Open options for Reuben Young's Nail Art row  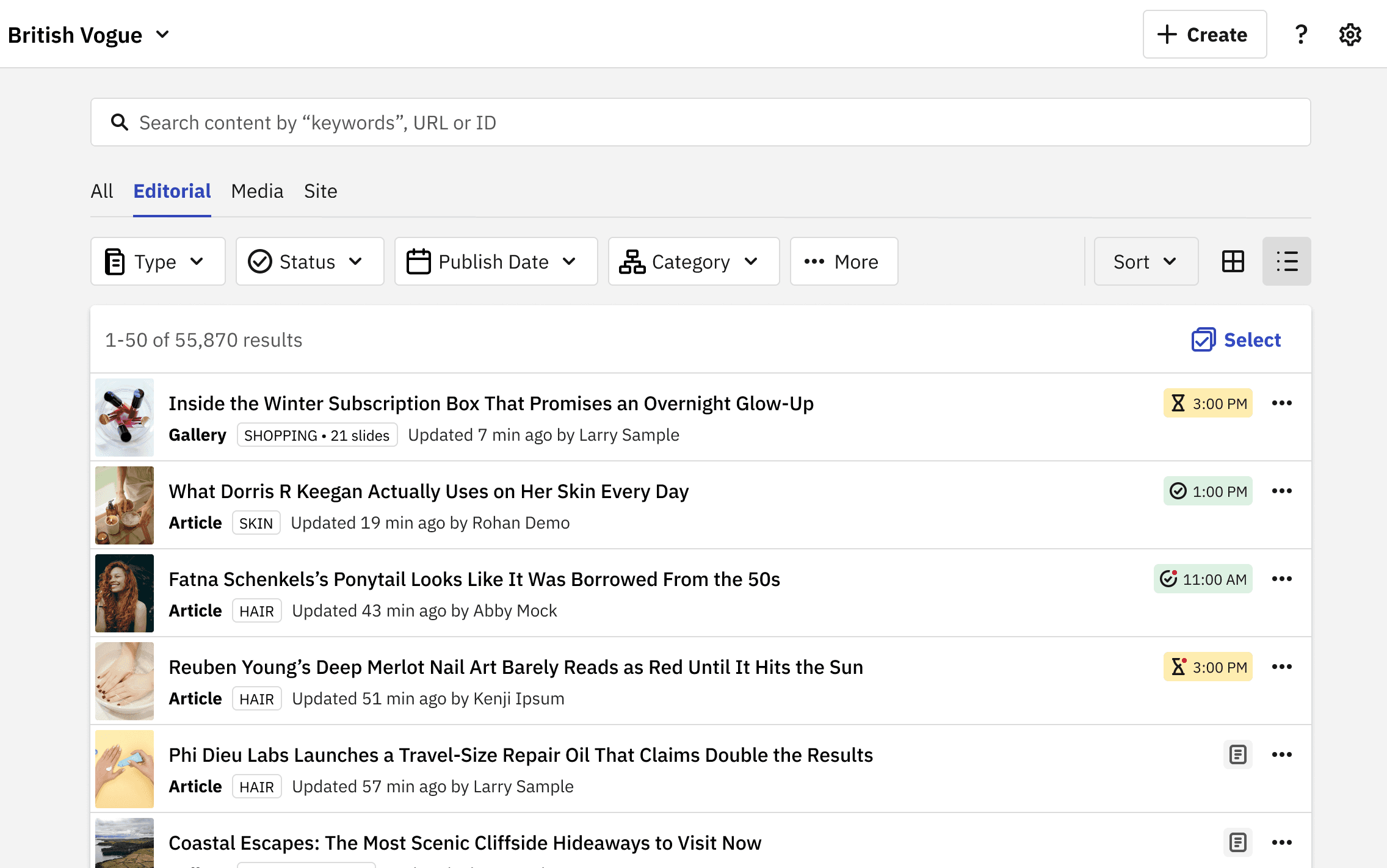click(1281, 667)
